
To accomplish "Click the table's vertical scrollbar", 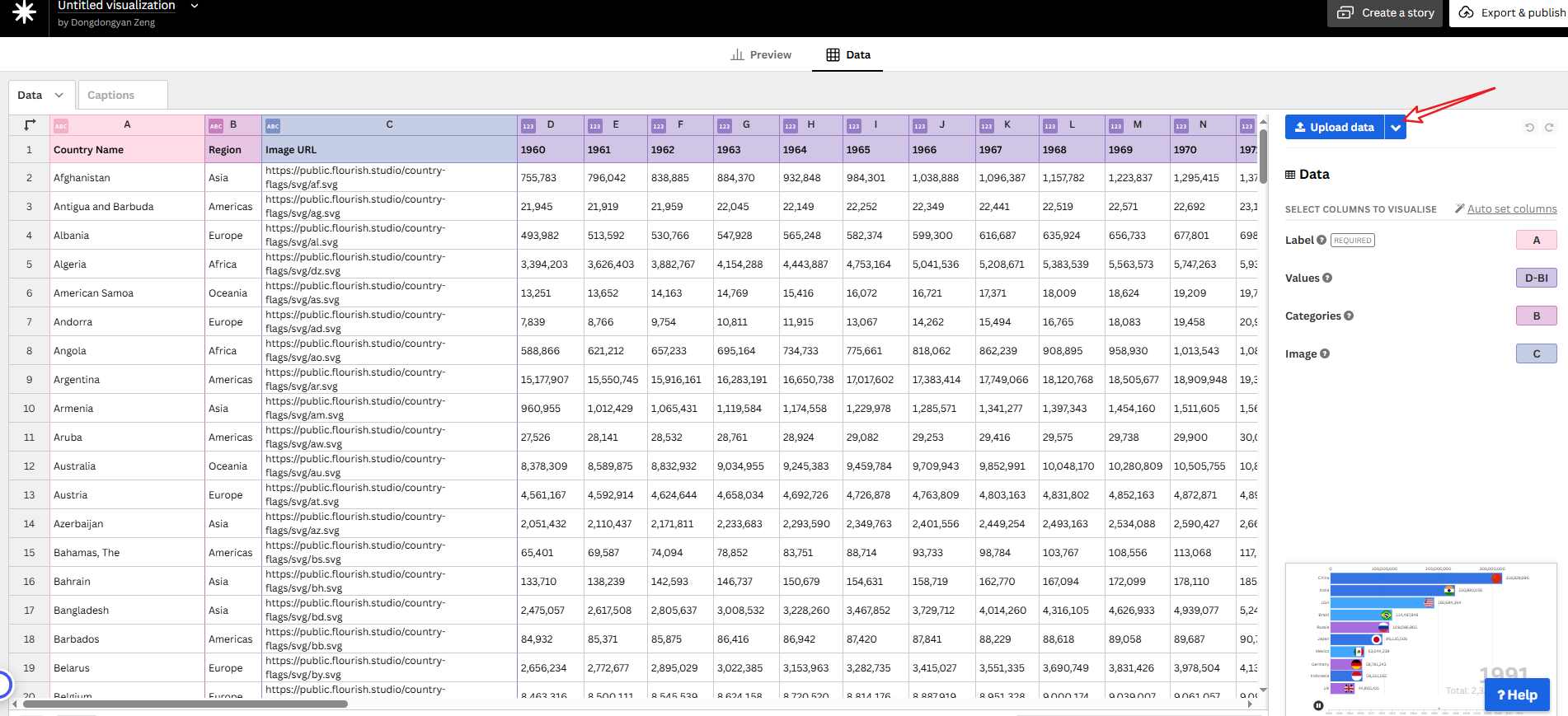I will [1263, 157].
